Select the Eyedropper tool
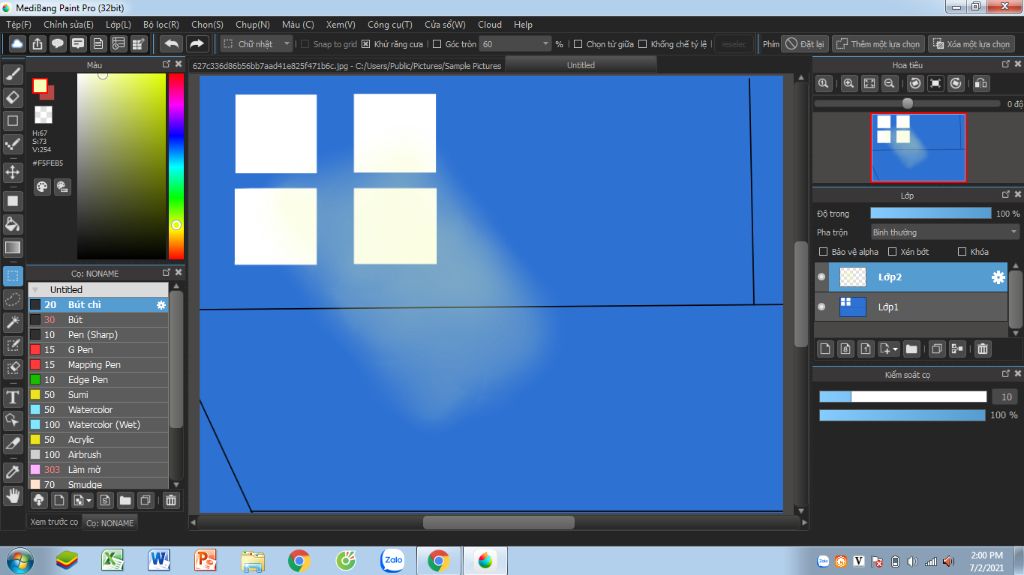Screen dimensions: 1024x575 pyautogui.click(x=12, y=471)
